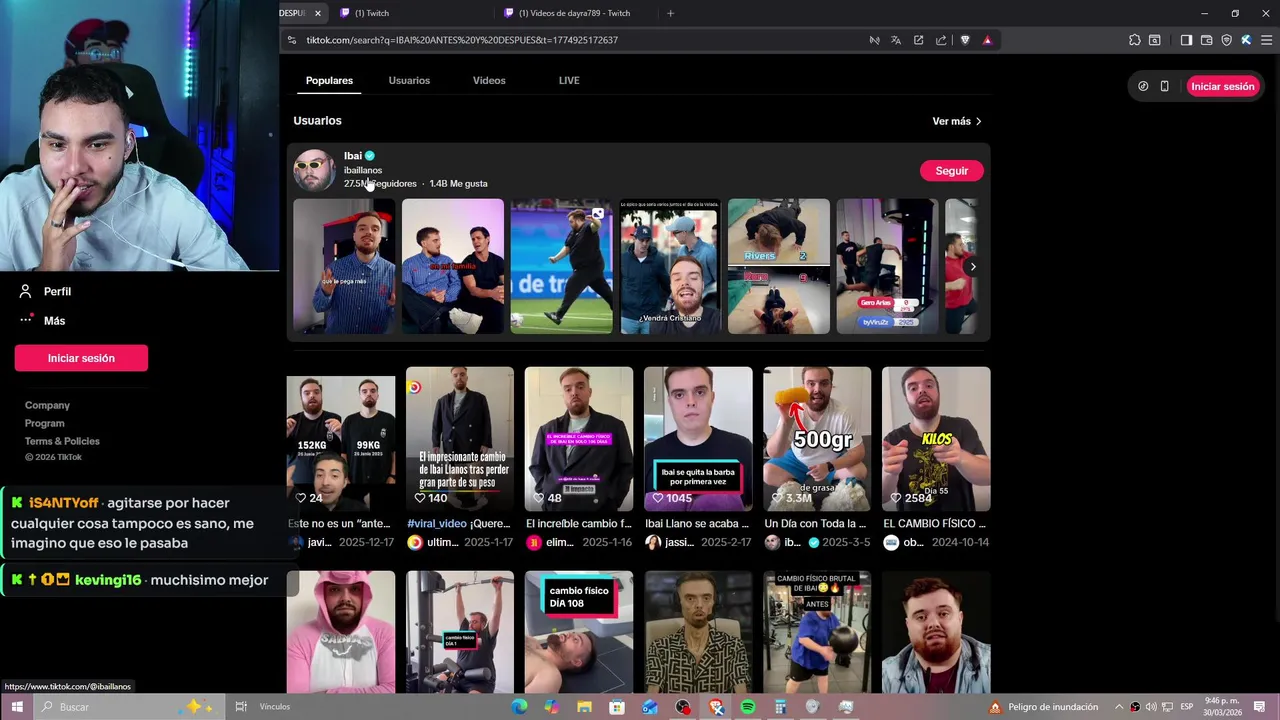Image resolution: width=1280 pixels, height=720 pixels.
Task: Open the 500gr de grasa video
Action: pos(817,439)
